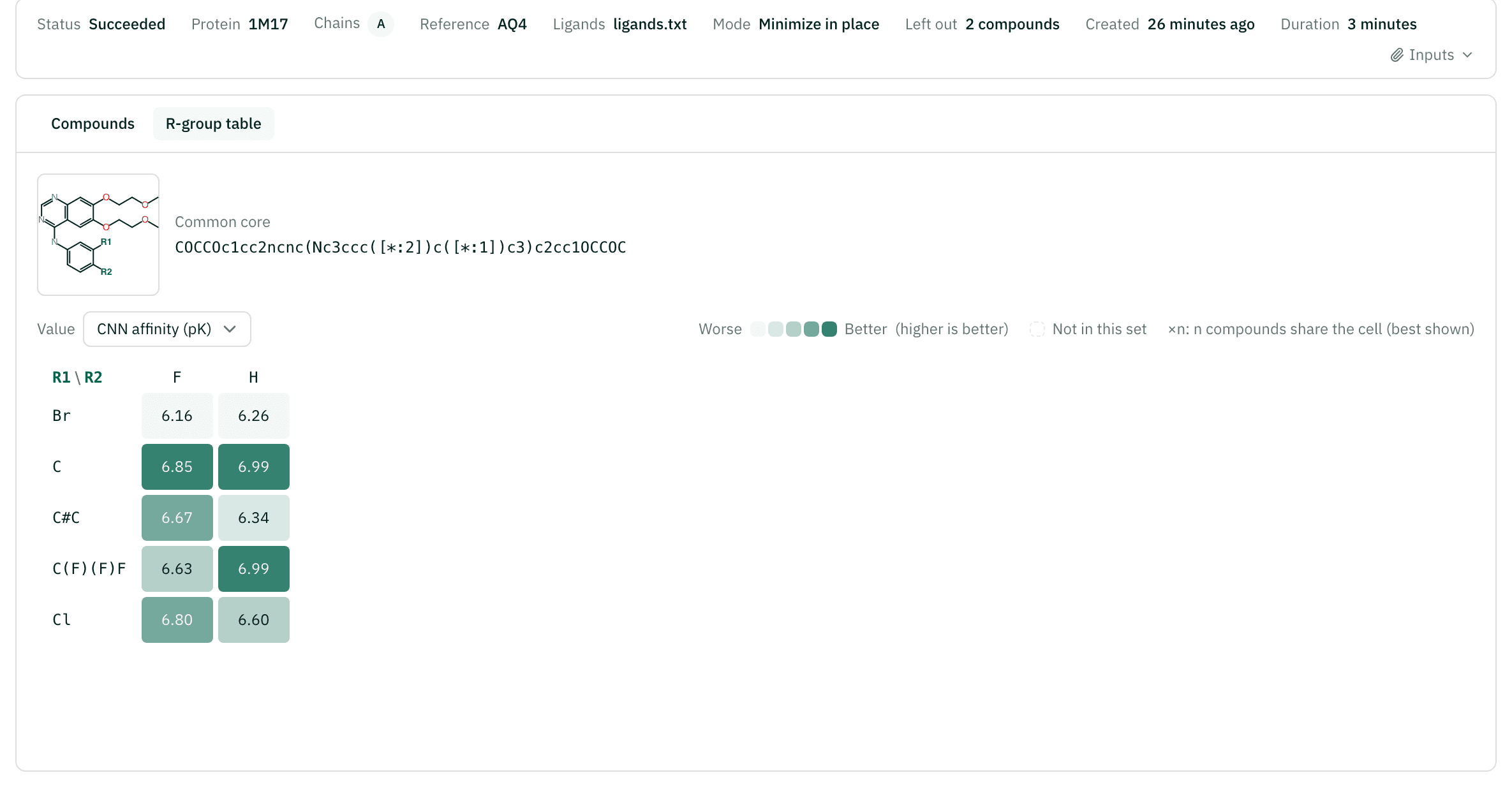Click the ligands.txt file name
Screen dimensions: 1512x787
coord(650,24)
